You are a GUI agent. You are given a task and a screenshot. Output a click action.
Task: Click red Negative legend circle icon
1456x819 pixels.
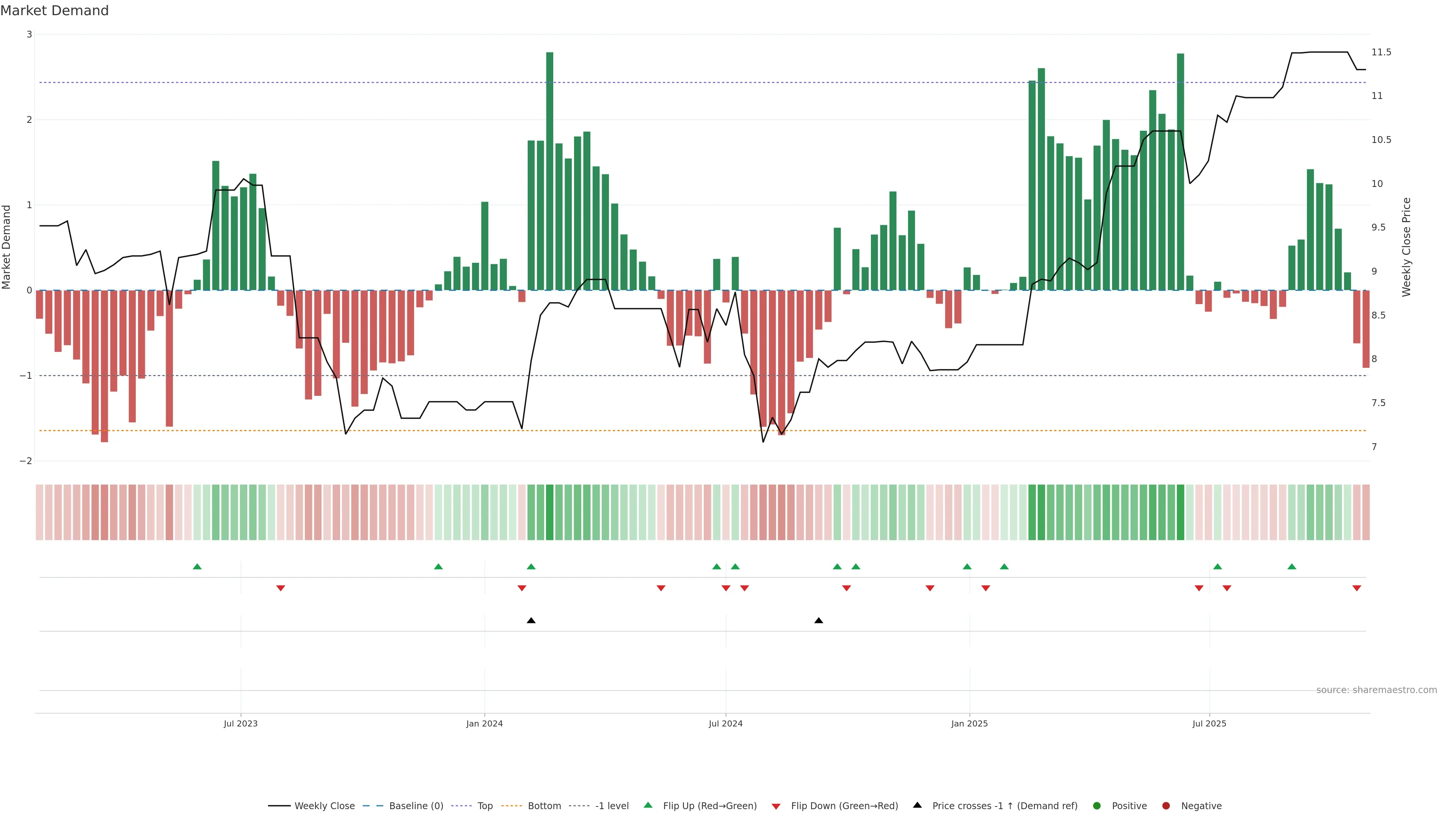click(1166, 806)
